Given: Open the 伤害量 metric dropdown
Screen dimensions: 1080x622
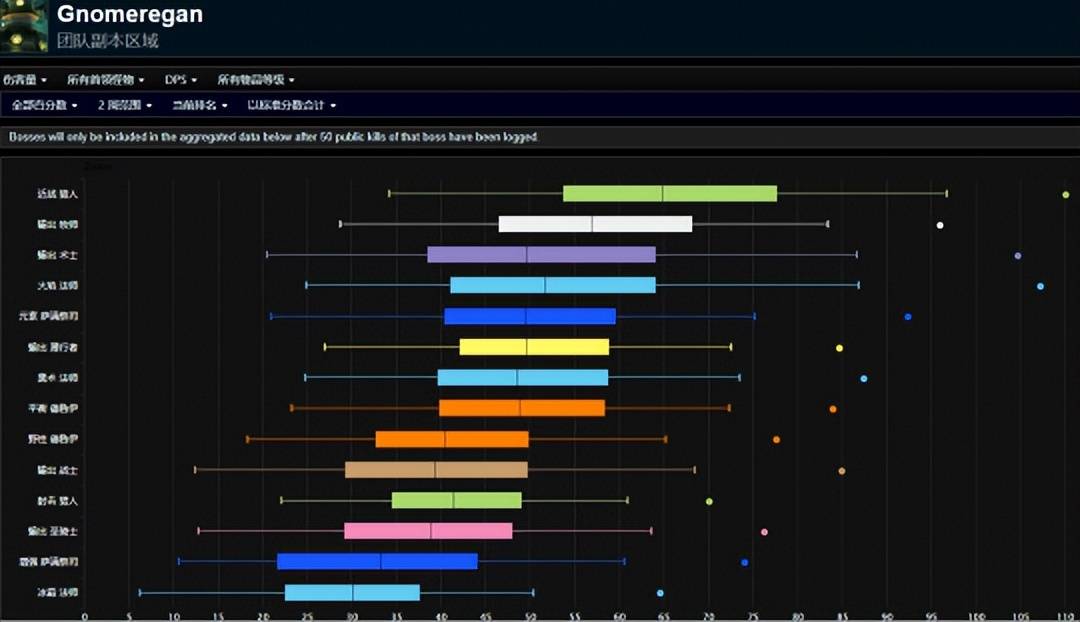Looking at the screenshot, I should [x=25, y=80].
